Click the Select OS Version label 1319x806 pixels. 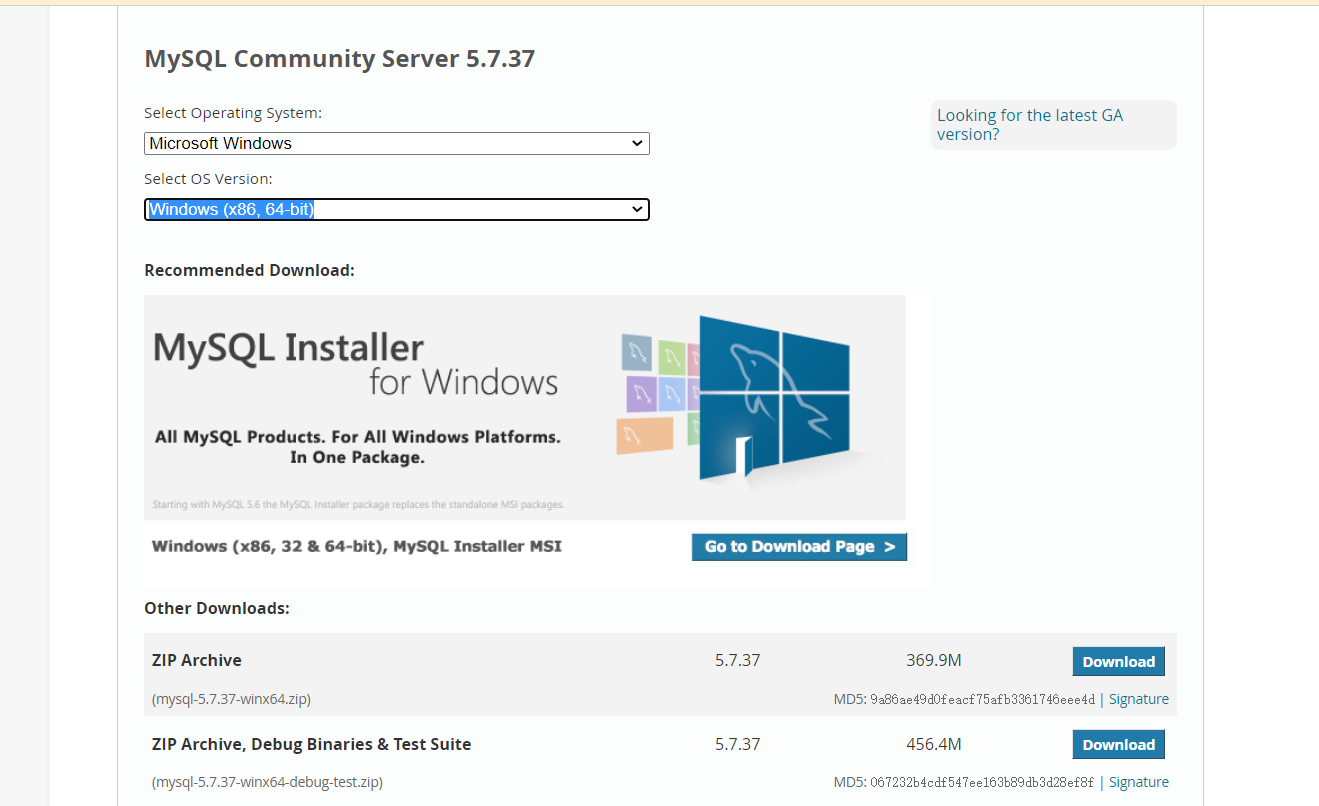(208, 179)
